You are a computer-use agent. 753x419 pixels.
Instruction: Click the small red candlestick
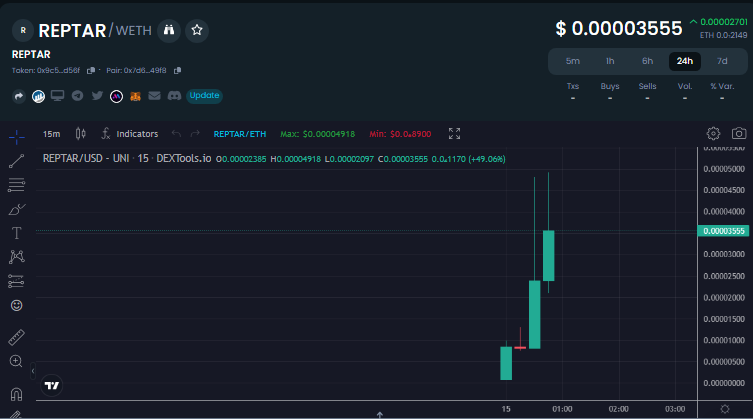pyautogui.click(x=520, y=347)
